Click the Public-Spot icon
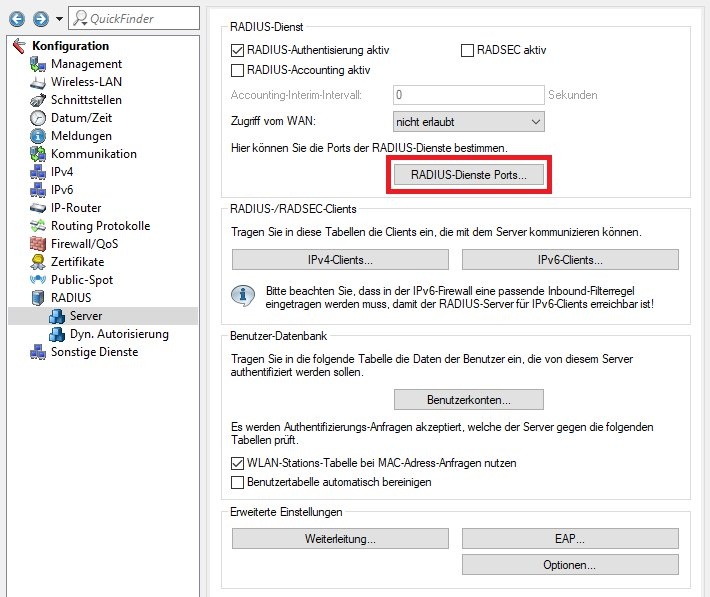The height and width of the screenshot is (597, 710). (x=38, y=280)
